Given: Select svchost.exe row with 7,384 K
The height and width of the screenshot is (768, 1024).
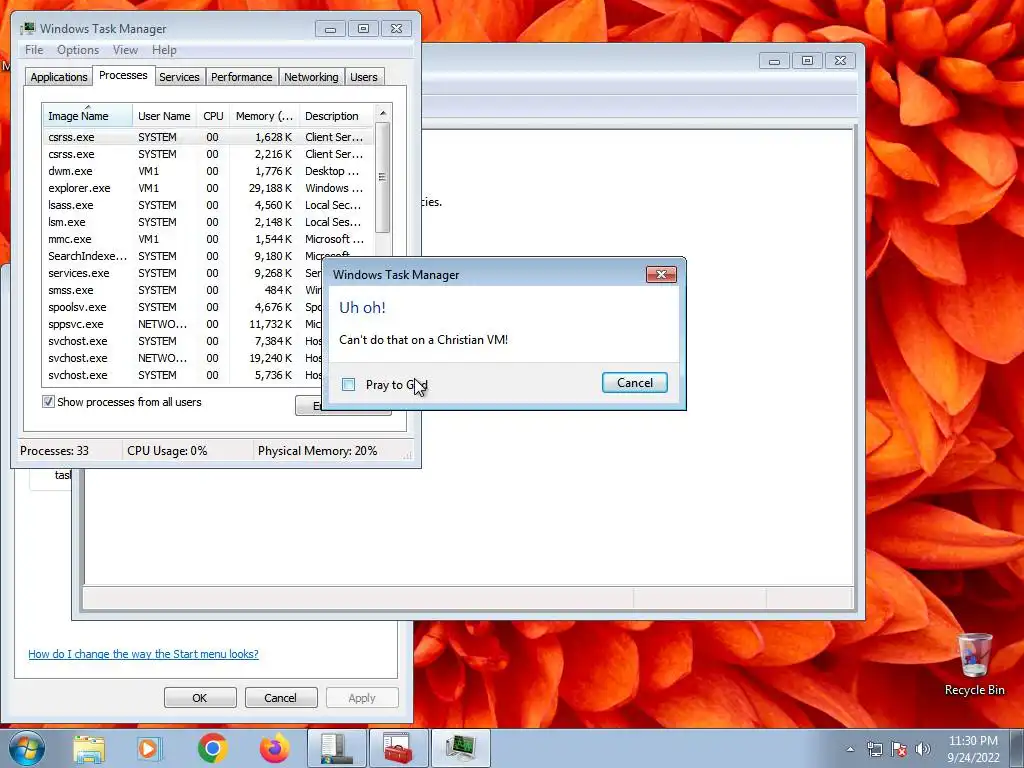Looking at the screenshot, I should [183, 341].
